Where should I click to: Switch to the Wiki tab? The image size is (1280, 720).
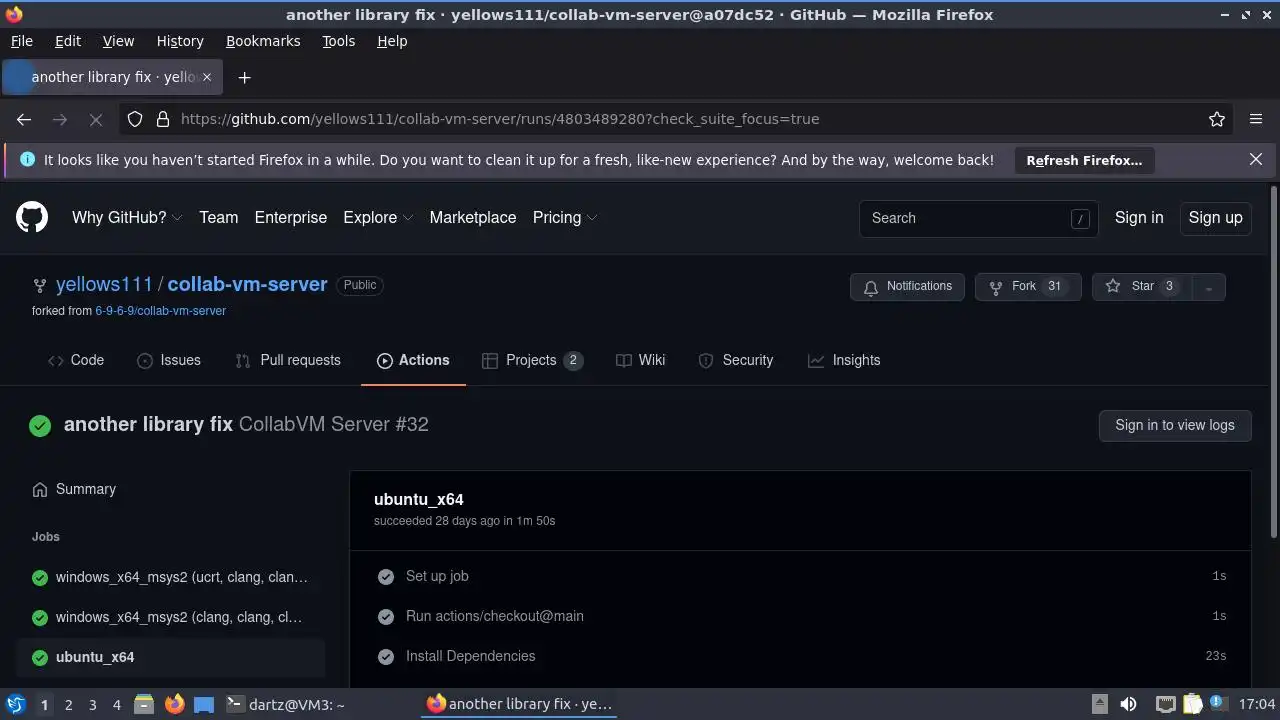pyautogui.click(x=641, y=360)
